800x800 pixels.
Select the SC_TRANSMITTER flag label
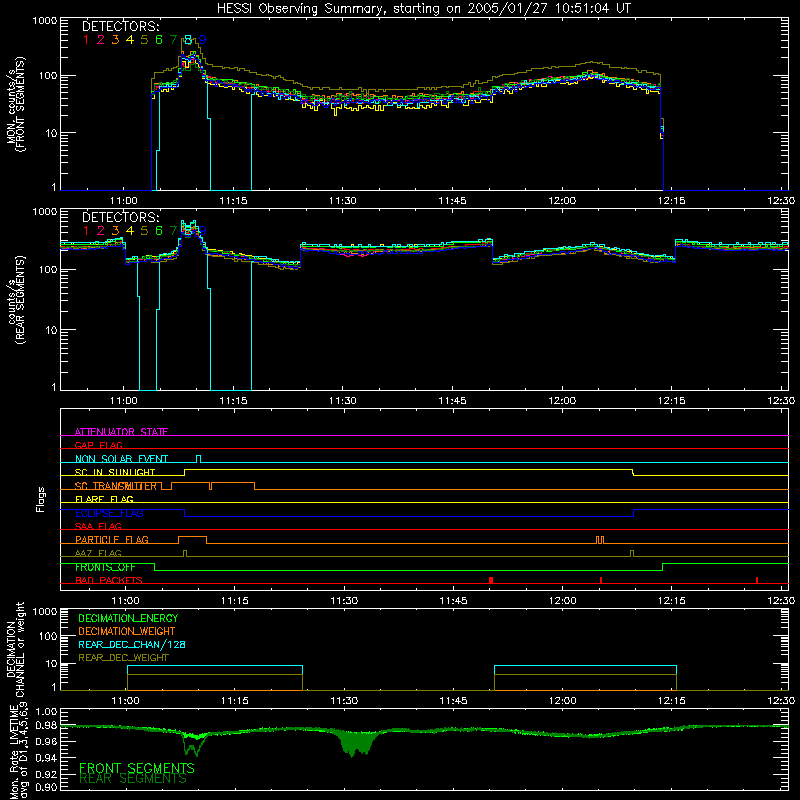click(x=116, y=485)
